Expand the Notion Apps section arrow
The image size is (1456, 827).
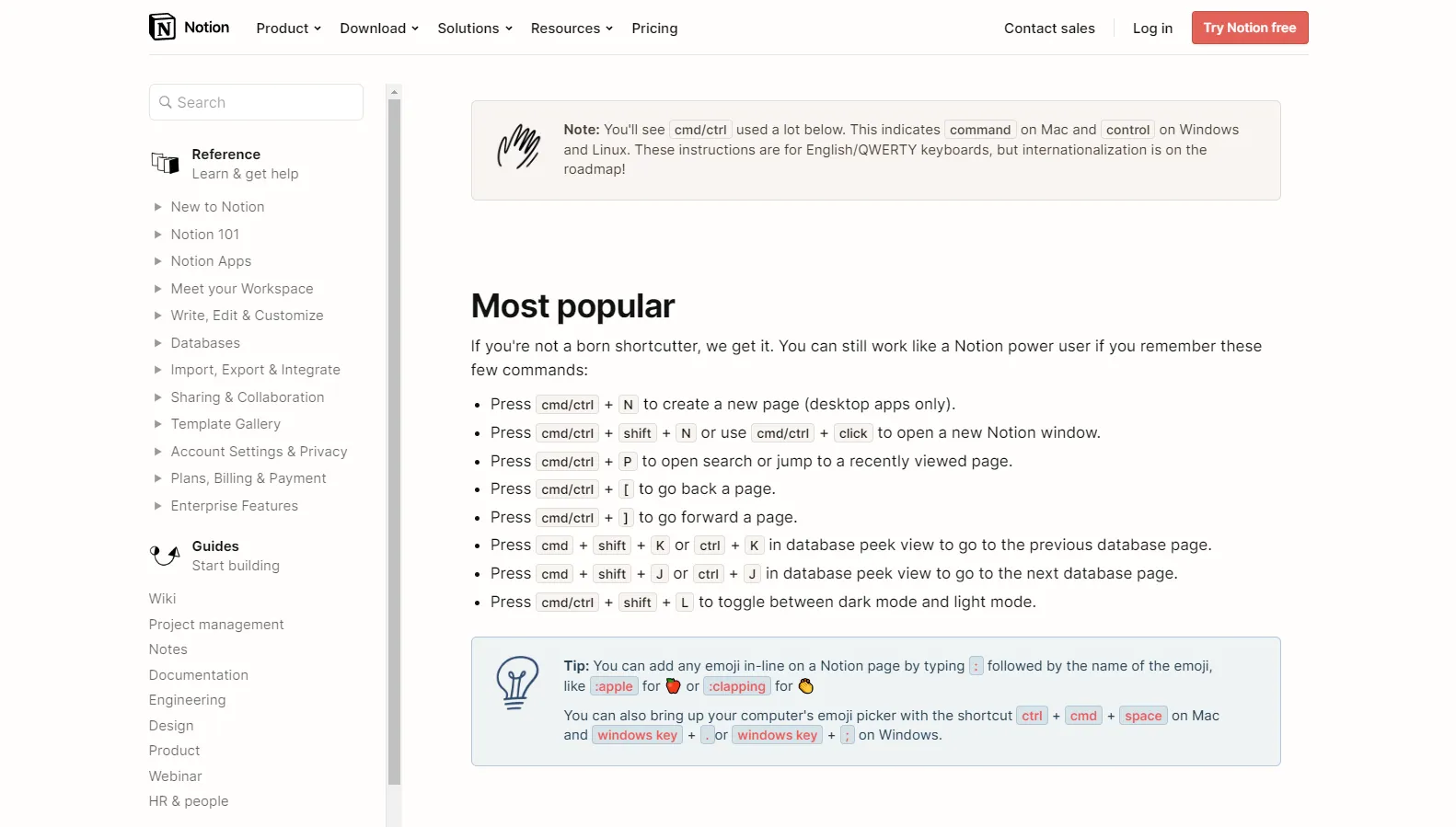pos(157,261)
